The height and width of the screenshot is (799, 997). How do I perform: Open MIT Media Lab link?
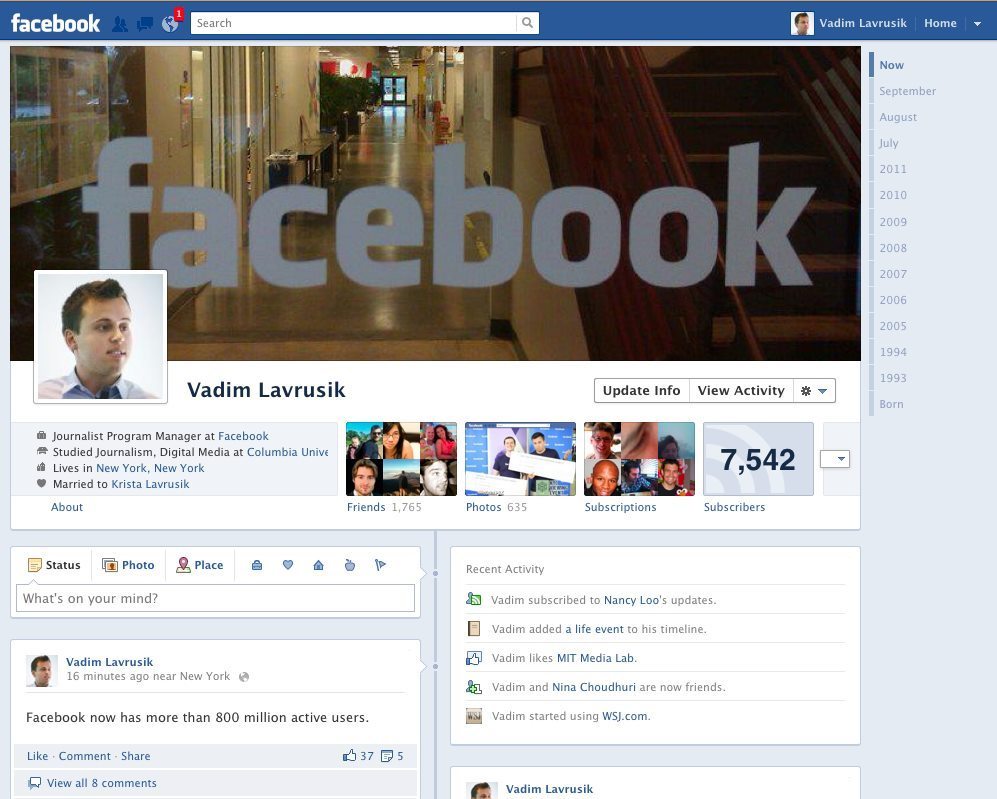pos(596,659)
